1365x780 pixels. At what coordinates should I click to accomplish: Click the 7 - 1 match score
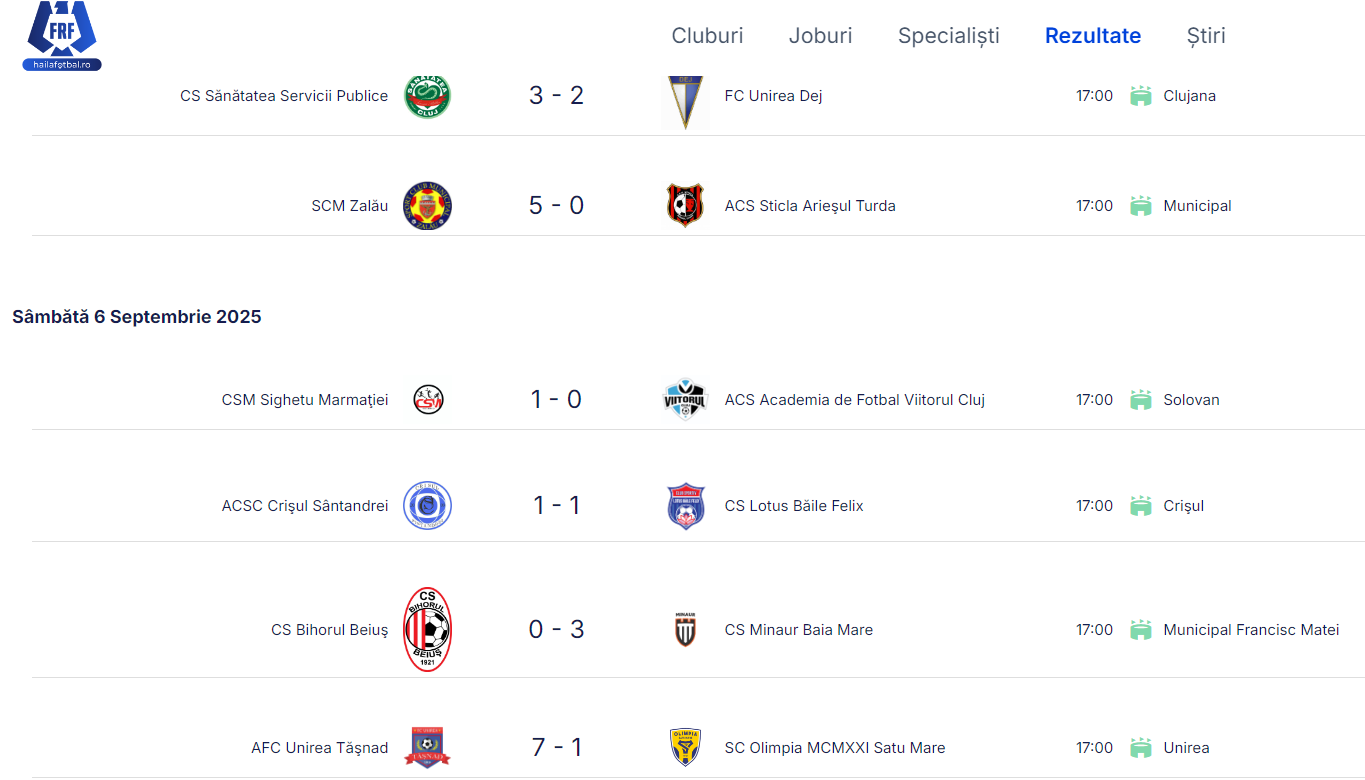[x=556, y=748]
